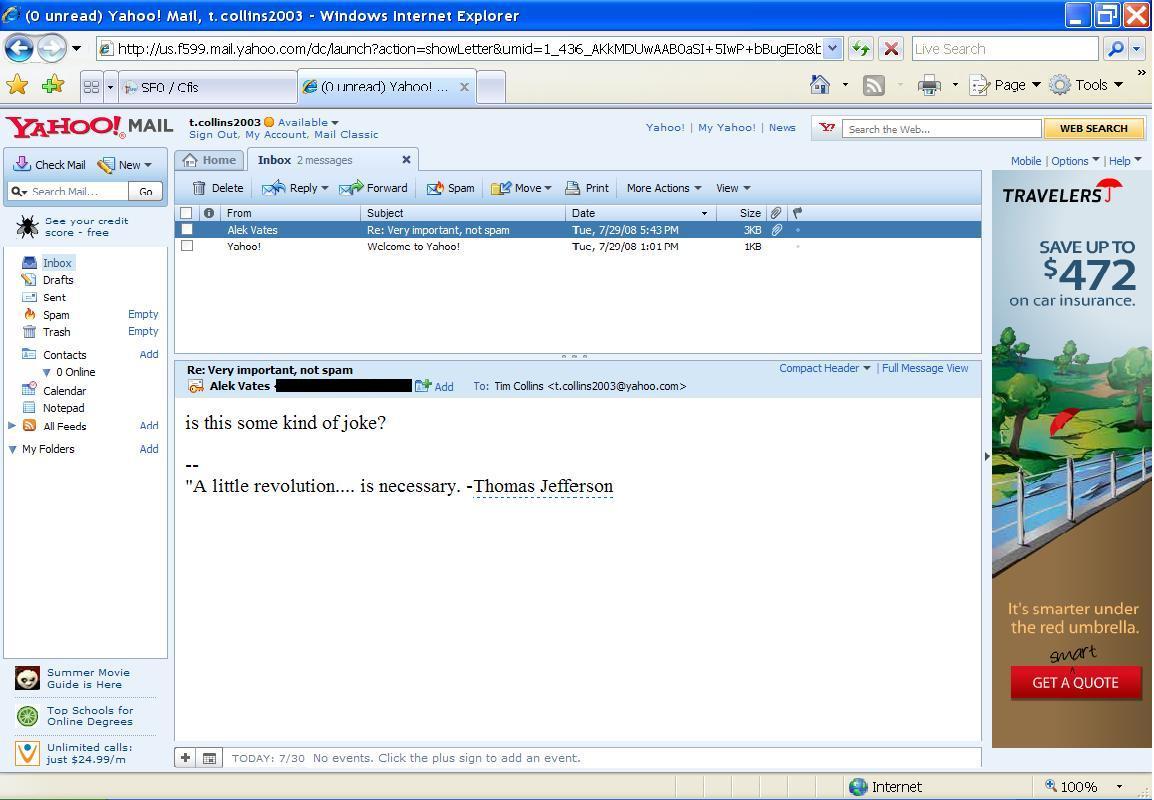
Task: Click the Go search mail button
Action: pyautogui.click(x=146, y=191)
